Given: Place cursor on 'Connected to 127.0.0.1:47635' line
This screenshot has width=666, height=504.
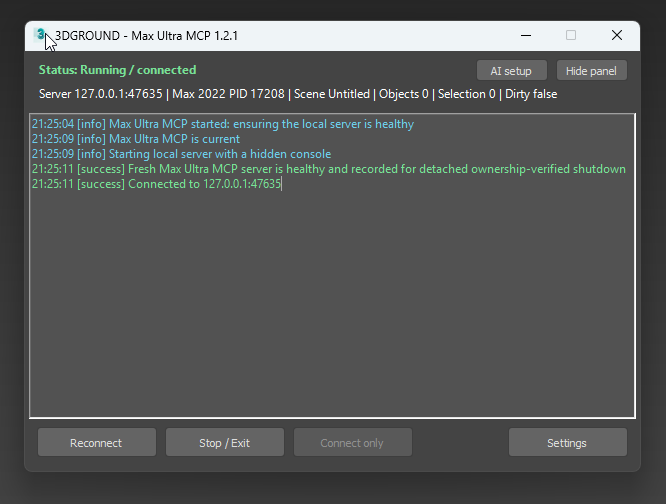Looking at the screenshot, I should point(156,184).
